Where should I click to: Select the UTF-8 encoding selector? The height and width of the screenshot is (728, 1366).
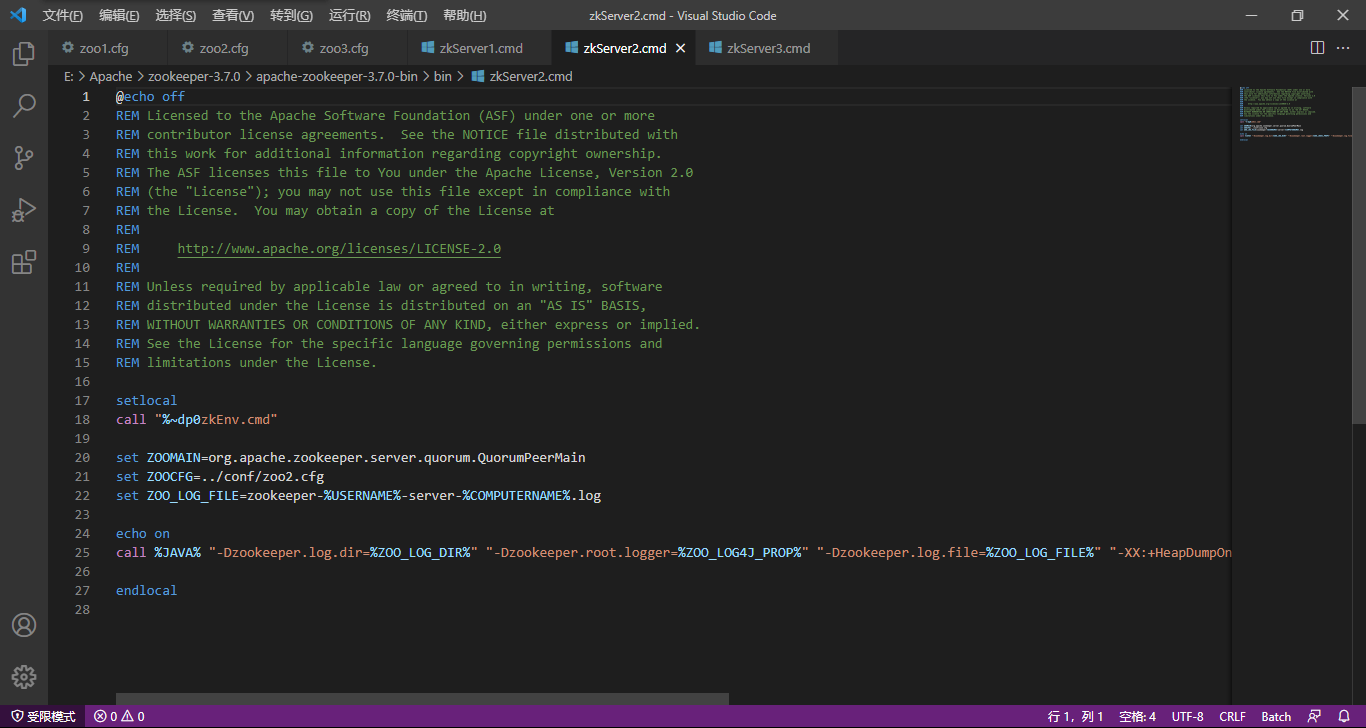coord(1187,716)
